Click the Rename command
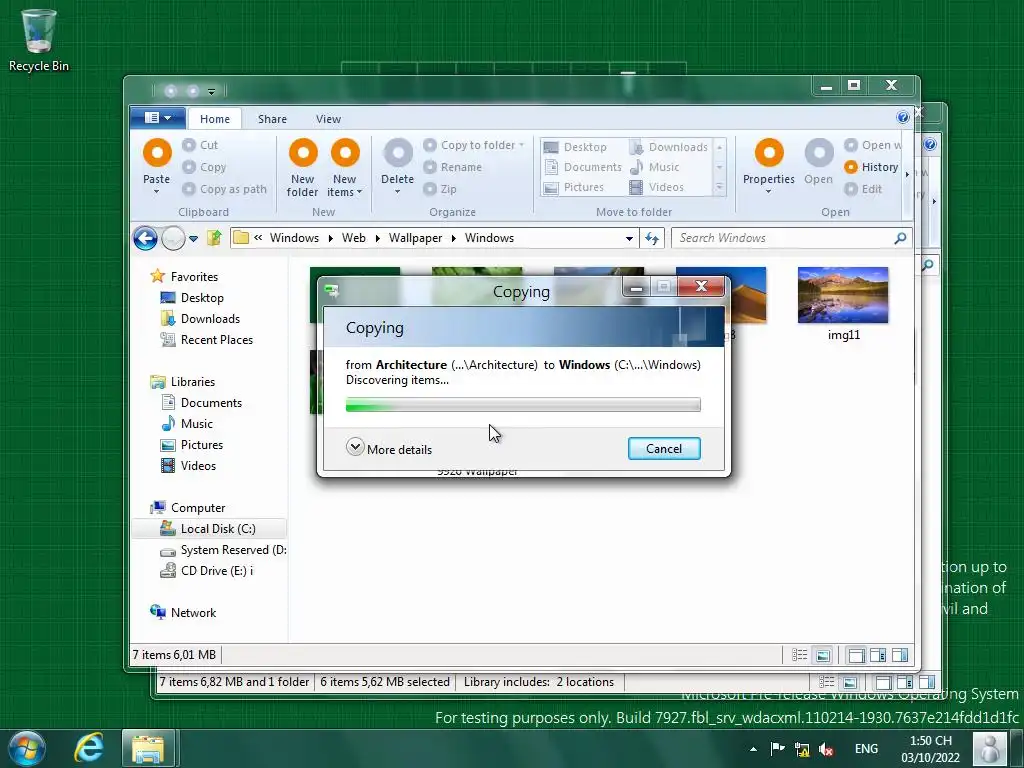1024x768 pixels. [453, 167]
